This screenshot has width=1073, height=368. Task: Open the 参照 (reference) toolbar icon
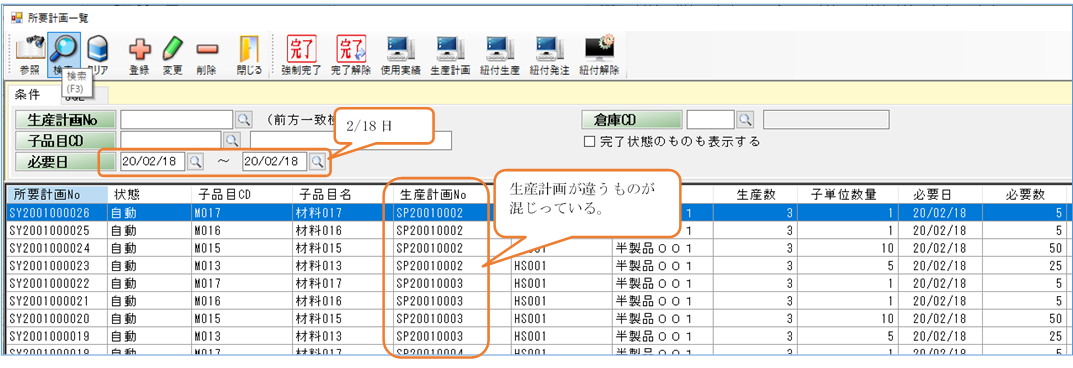click(29, 54)
